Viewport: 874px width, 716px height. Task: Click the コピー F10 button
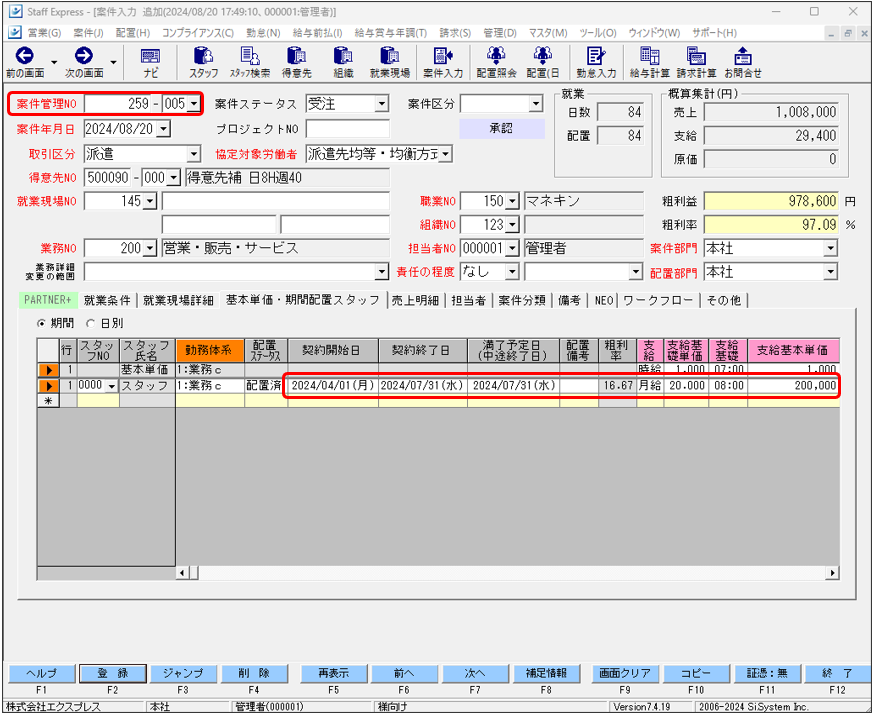696,674
